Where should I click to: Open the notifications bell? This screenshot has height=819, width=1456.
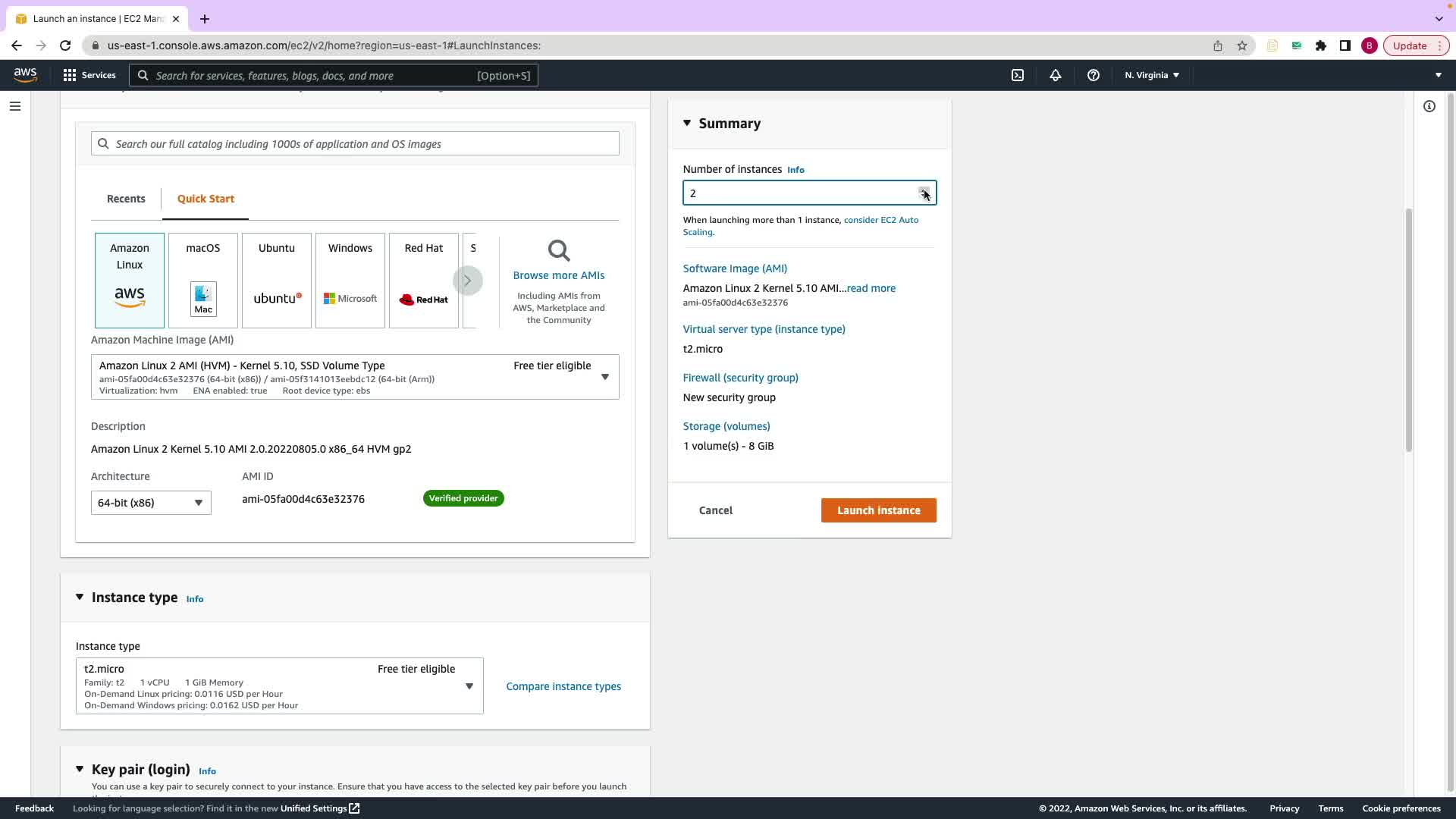click(1055, 75)
